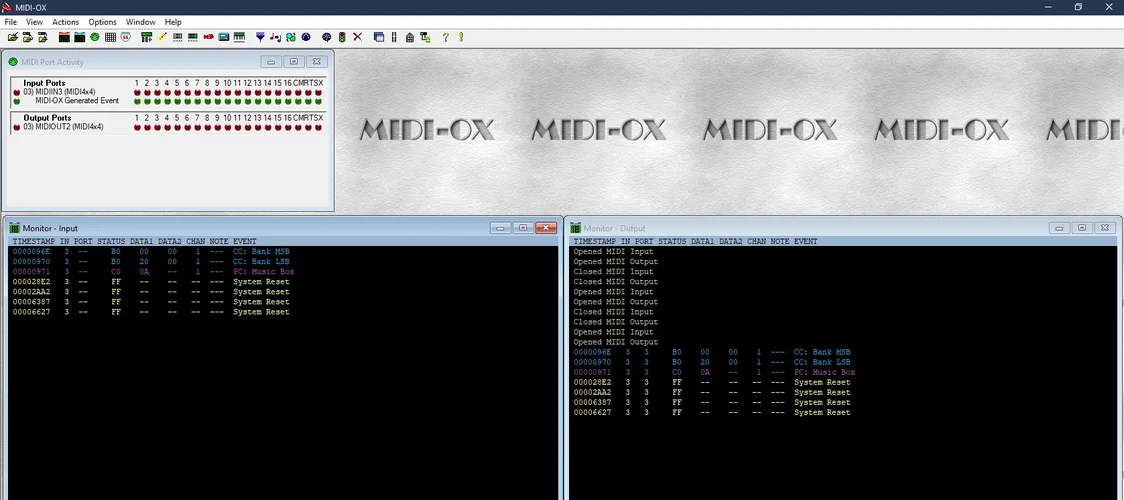Click the third folder icon in toolbar
The height and width of the screenshot is (500, 1124).
point(42,37)
